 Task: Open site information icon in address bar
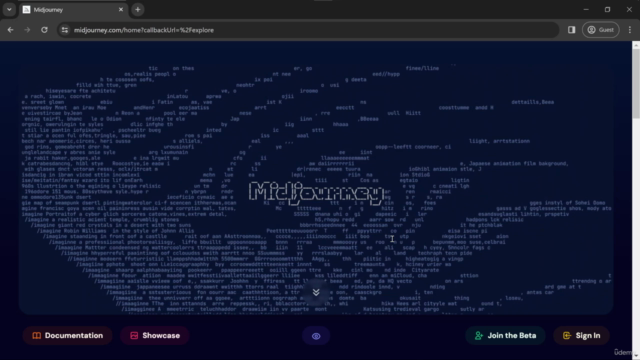65,30
